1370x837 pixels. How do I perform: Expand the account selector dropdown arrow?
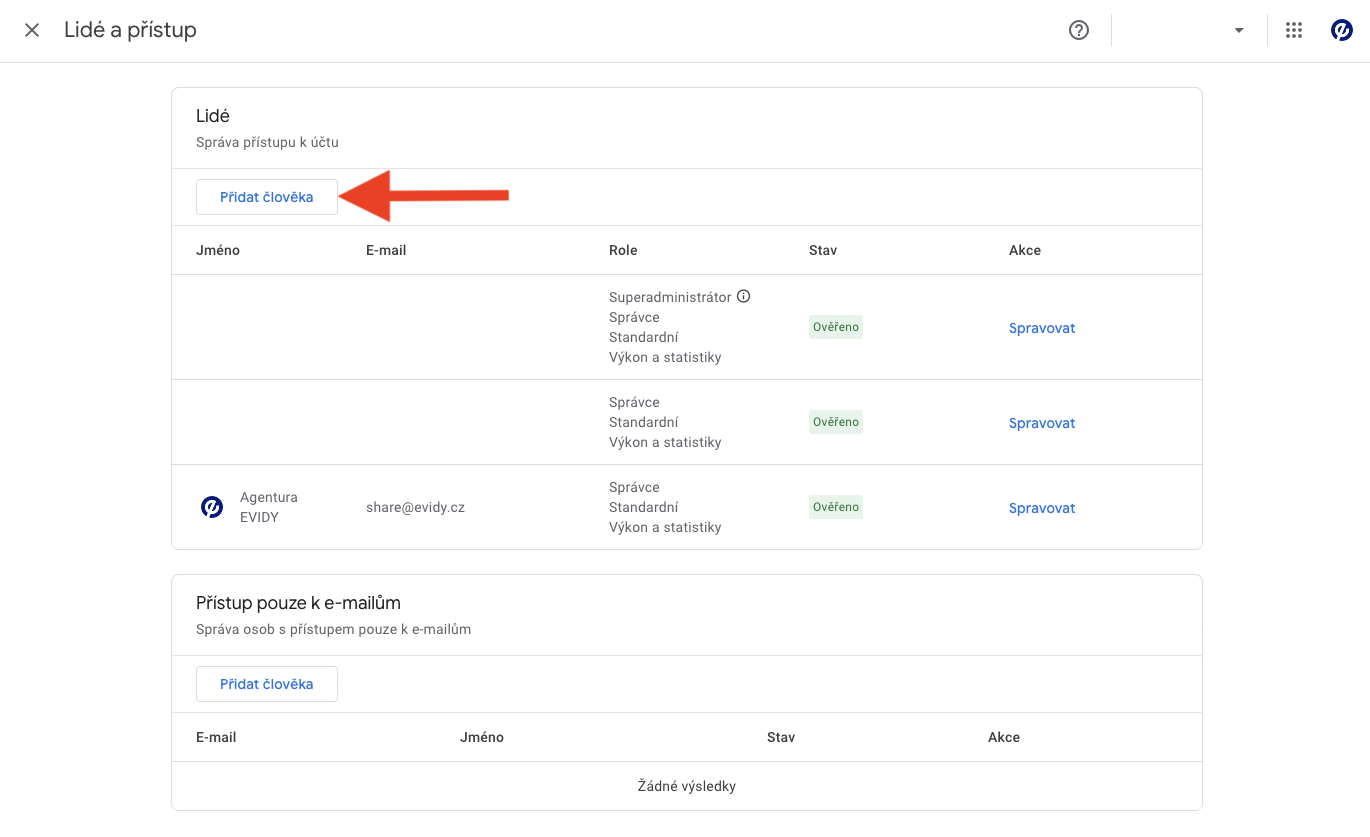coord(1239,30)
